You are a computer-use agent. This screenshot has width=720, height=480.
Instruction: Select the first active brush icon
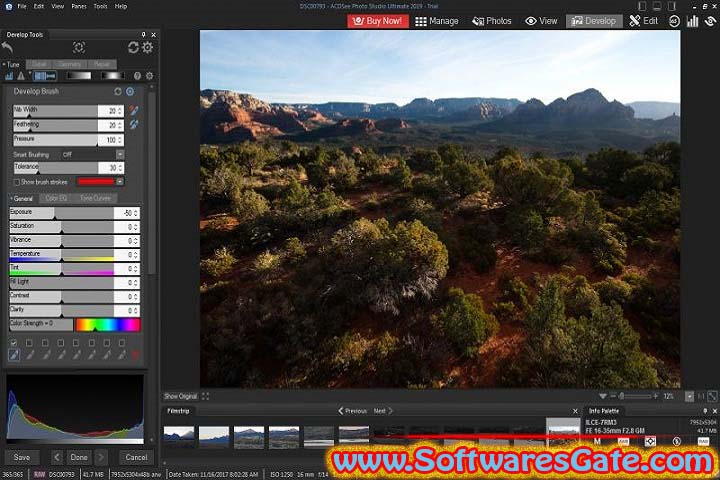click(x=14, y=355)
